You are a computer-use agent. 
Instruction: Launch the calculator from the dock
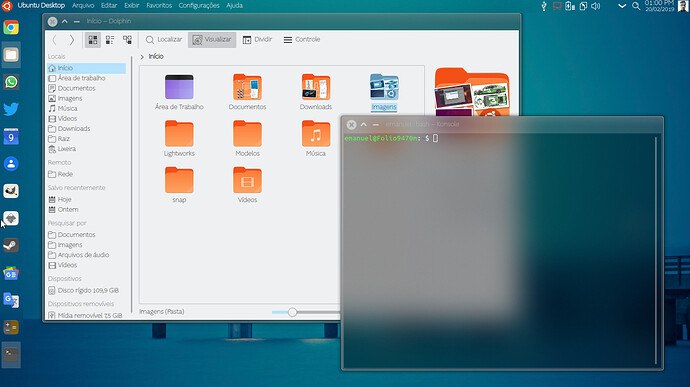click(11, 328)
